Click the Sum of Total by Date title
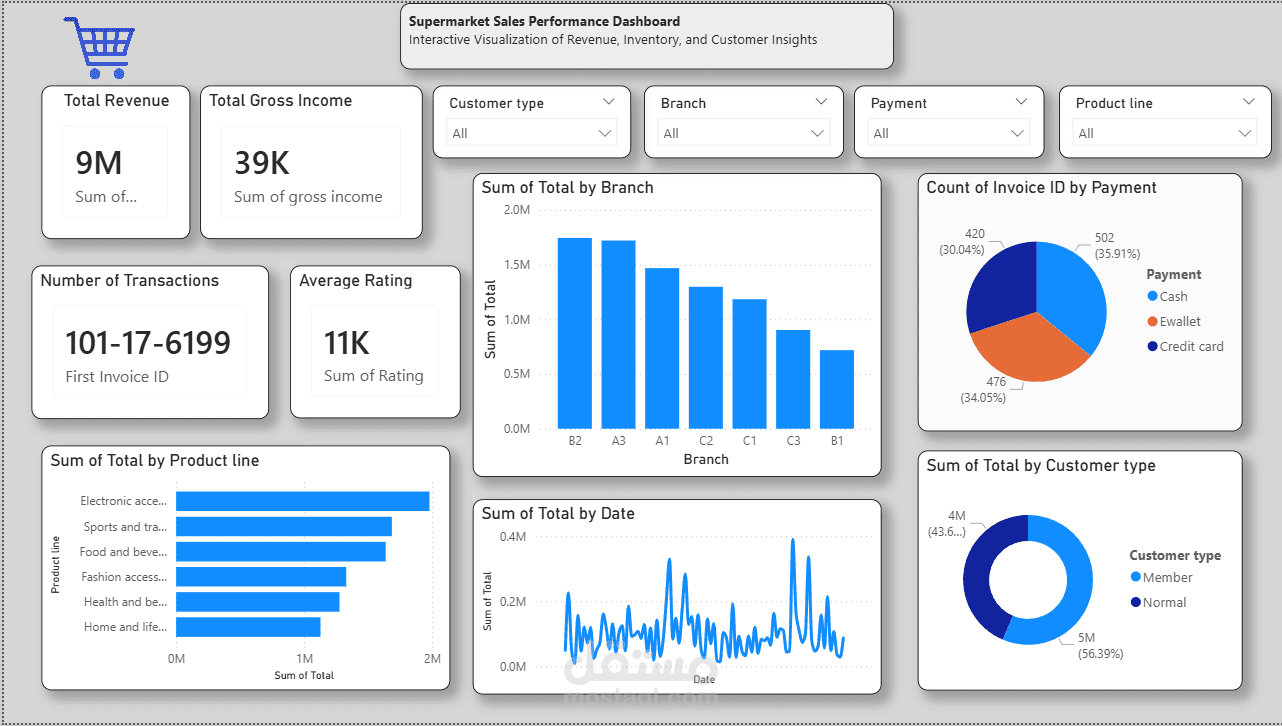This screenshot has height=726, width=1282. [558, 513]
